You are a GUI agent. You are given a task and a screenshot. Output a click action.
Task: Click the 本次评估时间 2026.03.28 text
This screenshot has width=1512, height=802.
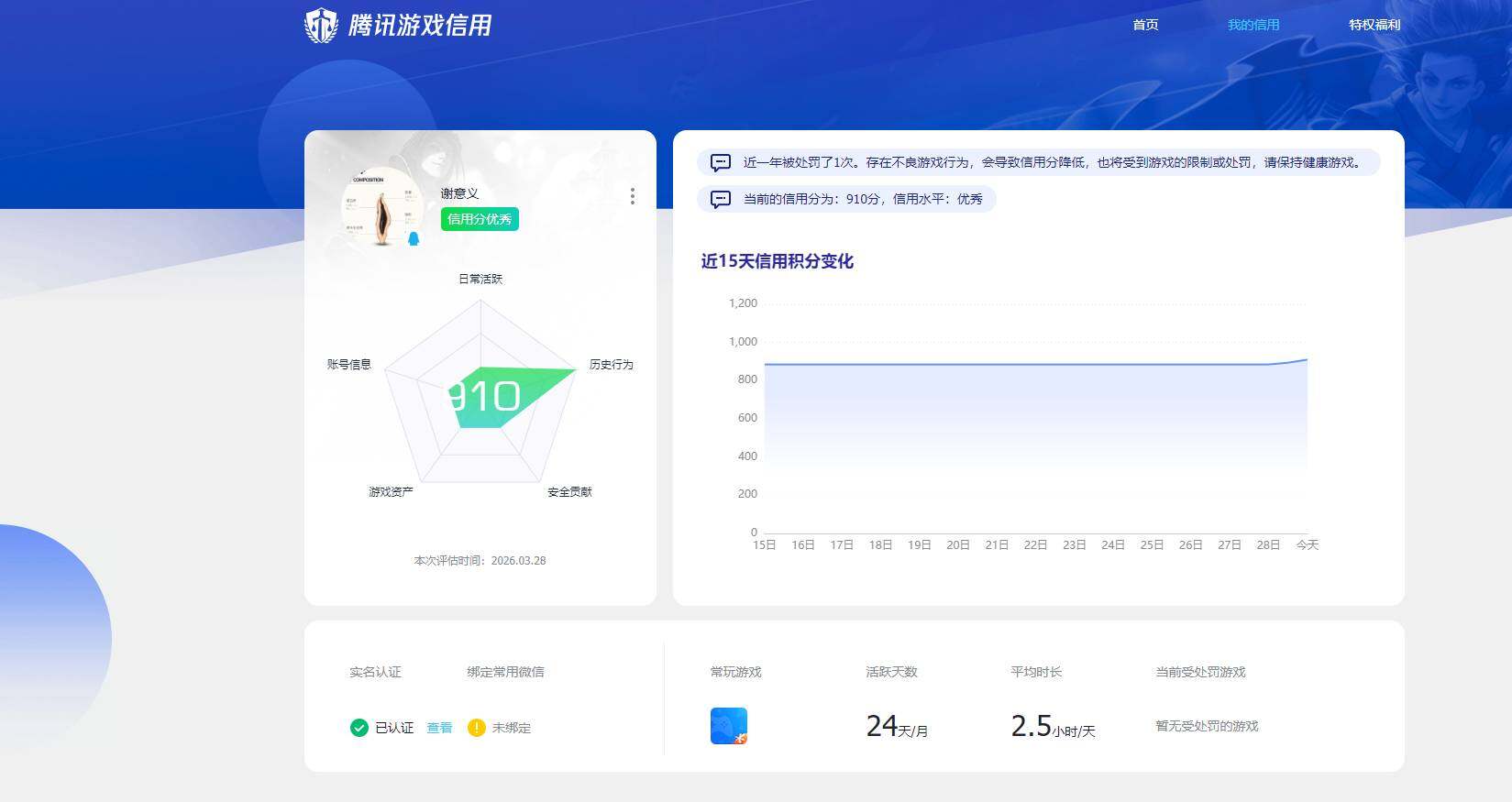480,561
